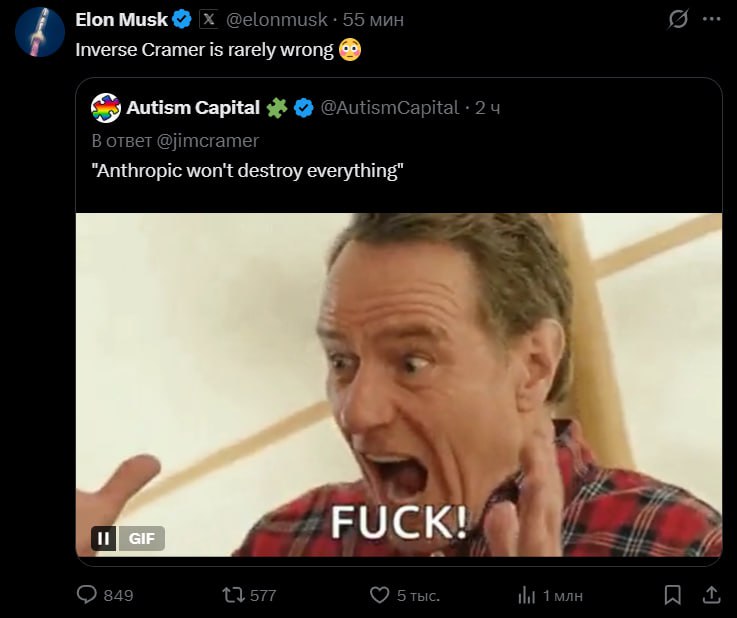Bookmark this post
This screenshot has height=618, width=737.
(673, 595)
